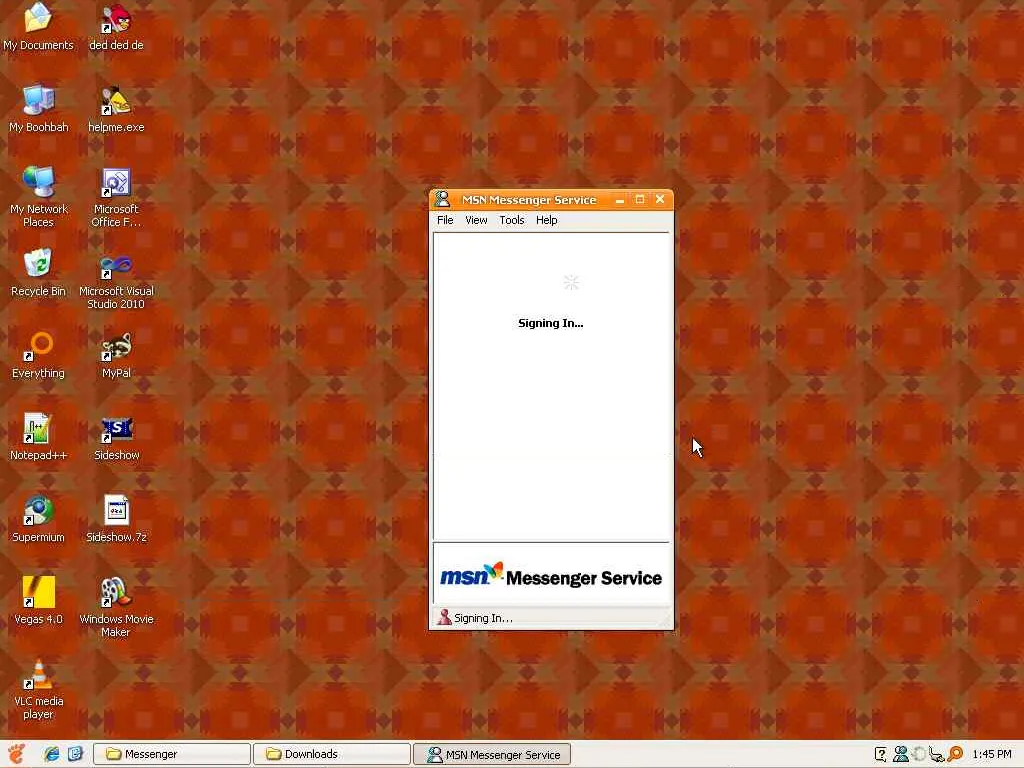
Task: Open the Tools menu in MSN Messenger
Action: (x=512, y=220)
